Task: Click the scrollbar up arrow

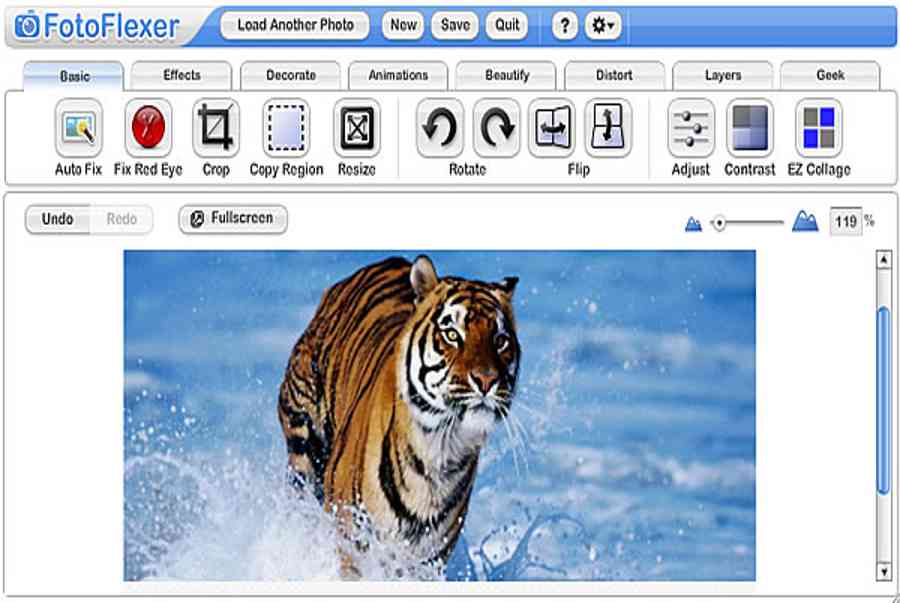Action: (x=884, y=259)
